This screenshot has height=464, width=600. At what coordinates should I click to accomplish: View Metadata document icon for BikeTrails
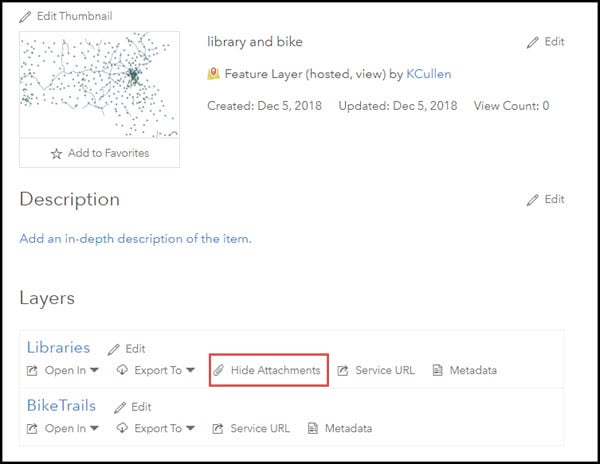(313, 428)
